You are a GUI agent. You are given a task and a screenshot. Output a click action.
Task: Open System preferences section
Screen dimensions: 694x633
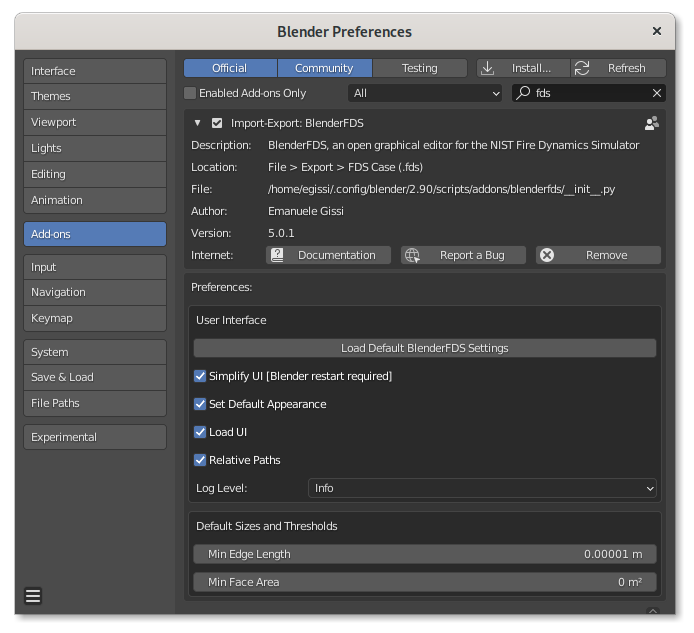[95, 352]
